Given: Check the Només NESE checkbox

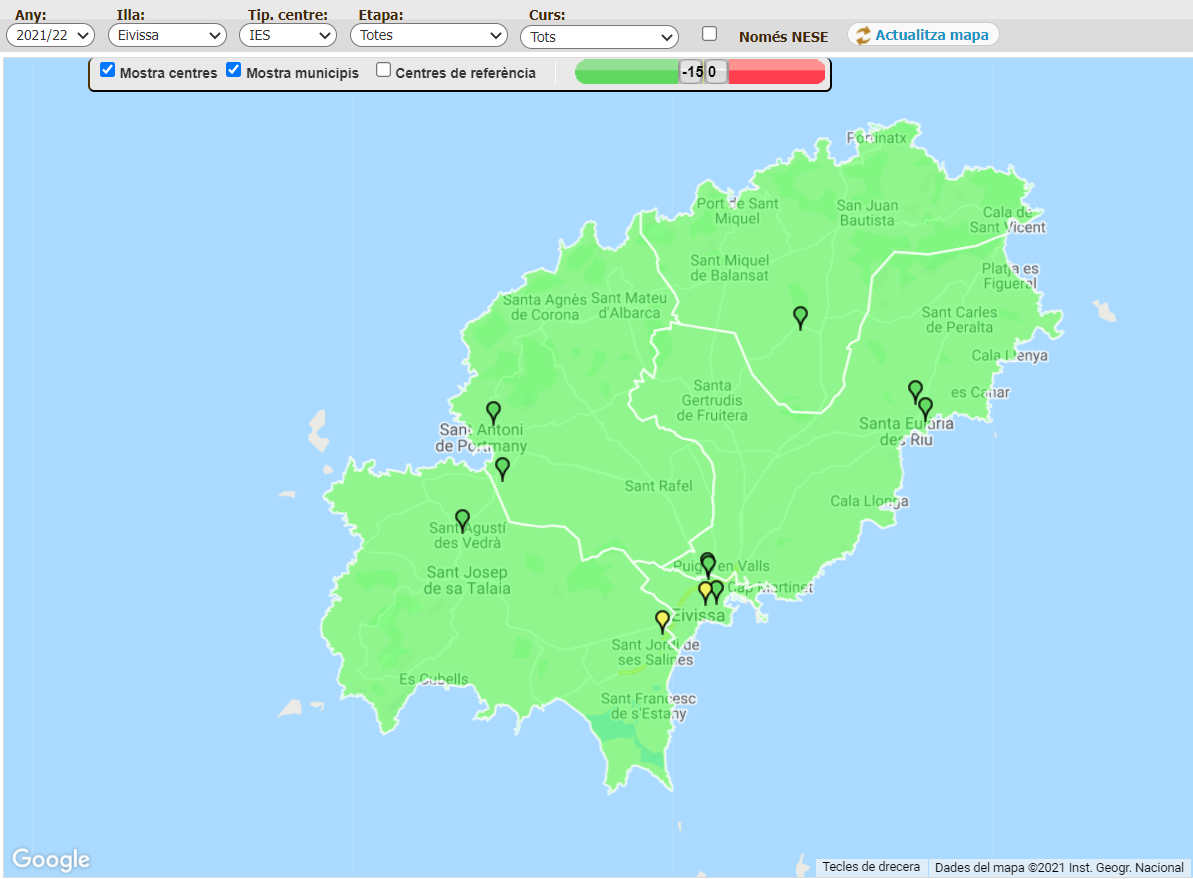Looking at the screenshot, I should tap(710, 33).
